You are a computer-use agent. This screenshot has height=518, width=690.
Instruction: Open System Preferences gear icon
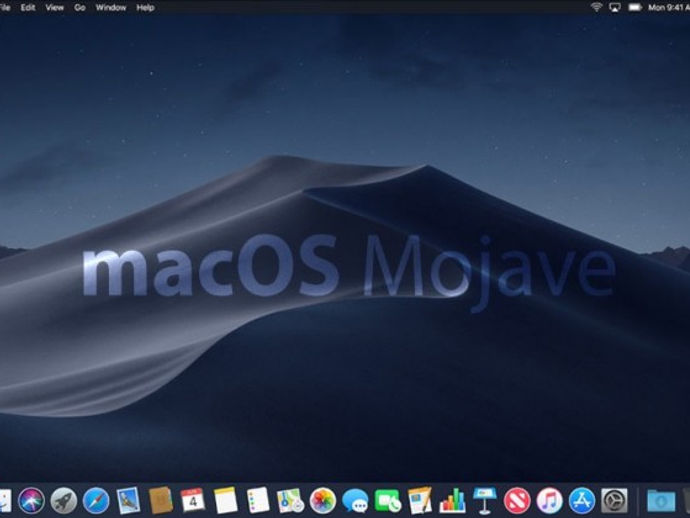point(614,501)
